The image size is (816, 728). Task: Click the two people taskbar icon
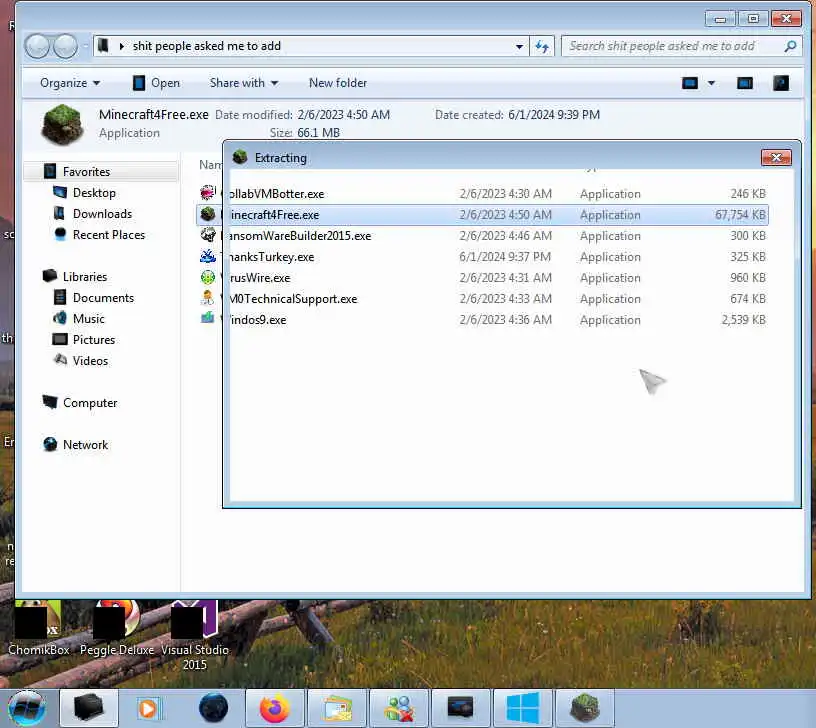click(399, 708)
